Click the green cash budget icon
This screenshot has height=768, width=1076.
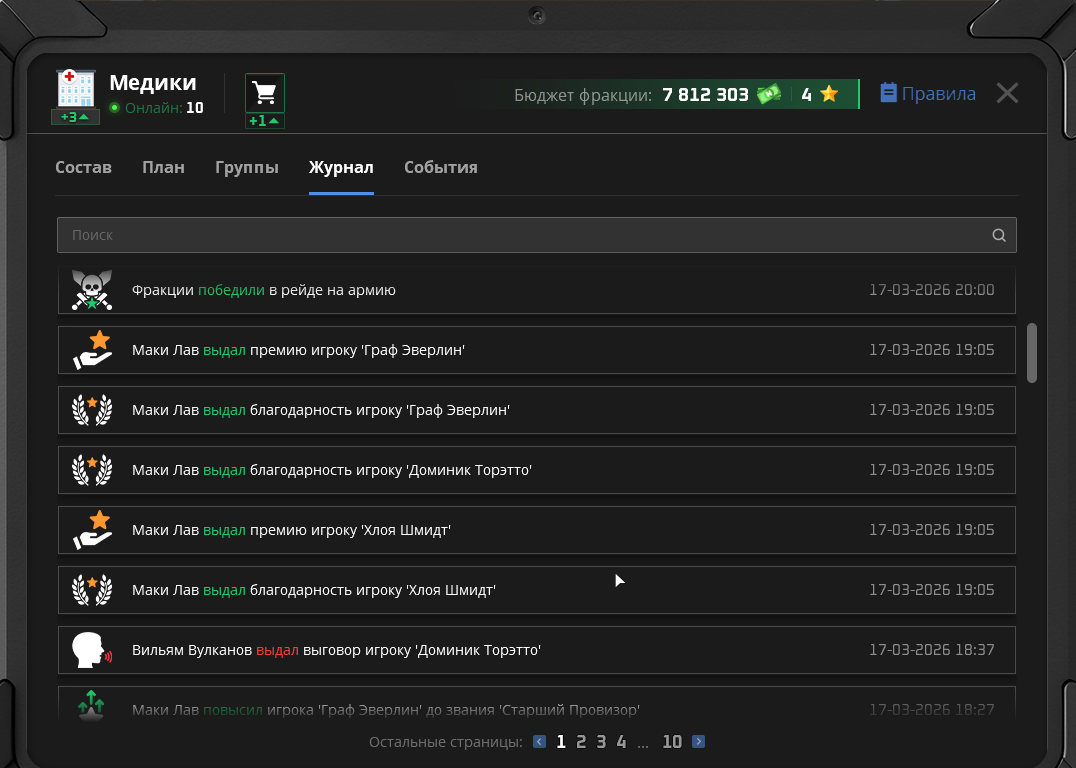(x=768, y=95)
